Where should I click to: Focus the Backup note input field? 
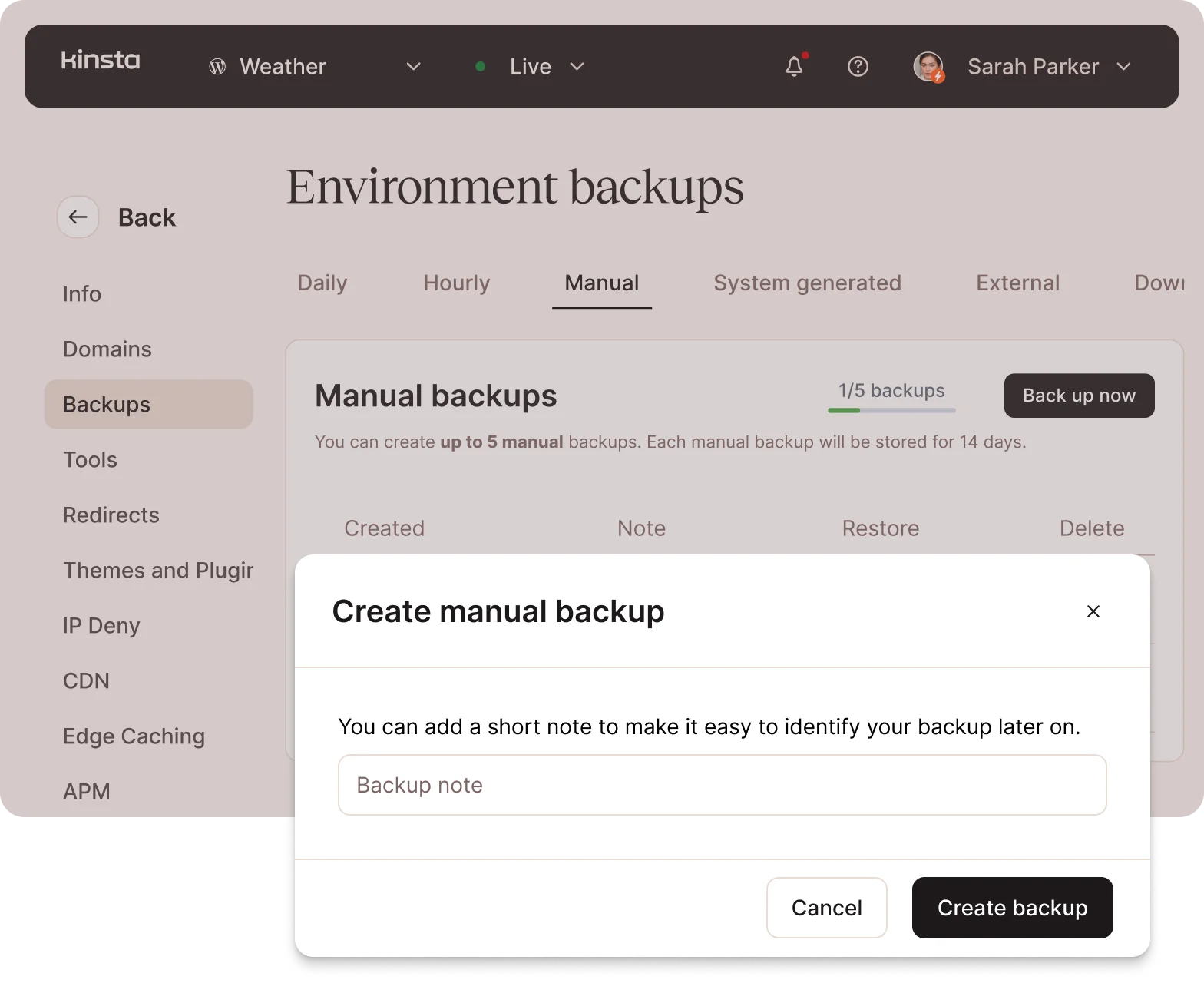(x=722, y=785)
